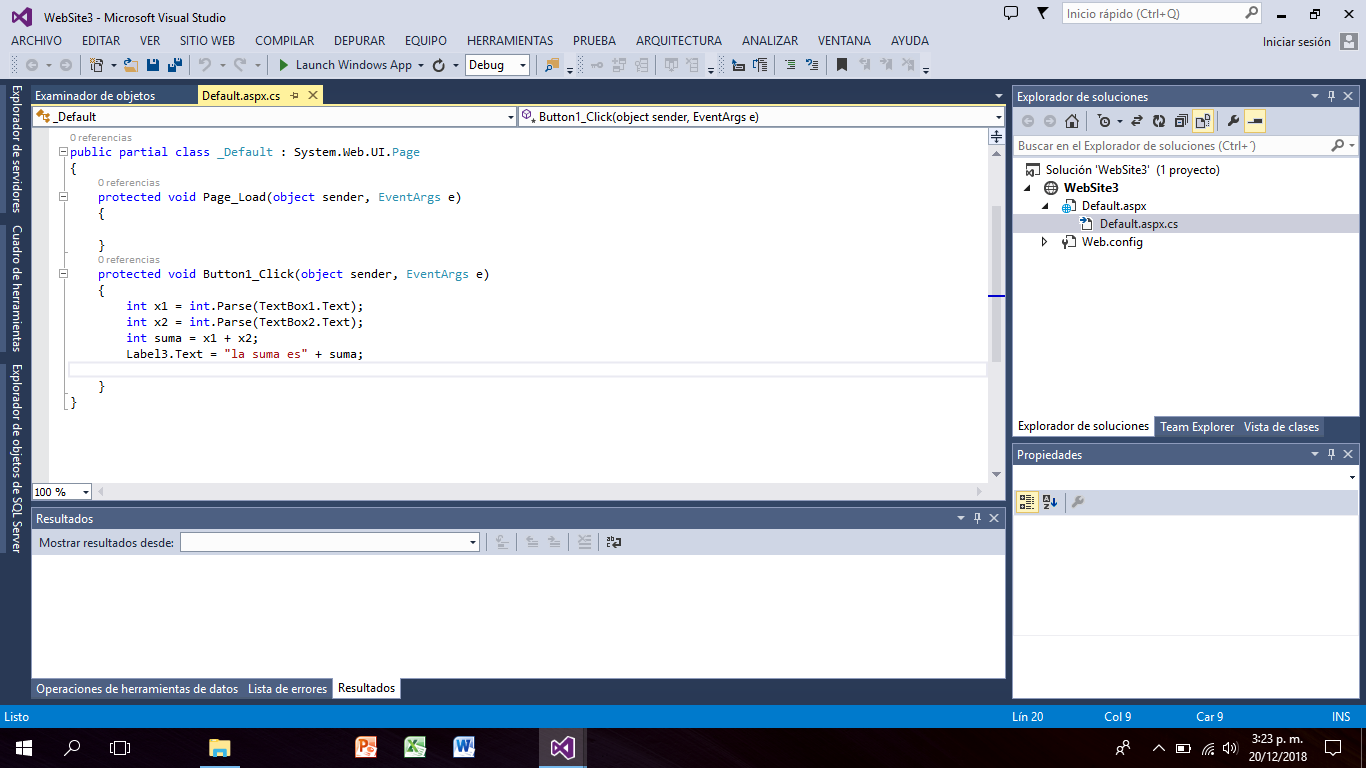Toggle Preview Selected Items in Solution Explorer
1366x768 pixels.
[x=1253, y=121]
